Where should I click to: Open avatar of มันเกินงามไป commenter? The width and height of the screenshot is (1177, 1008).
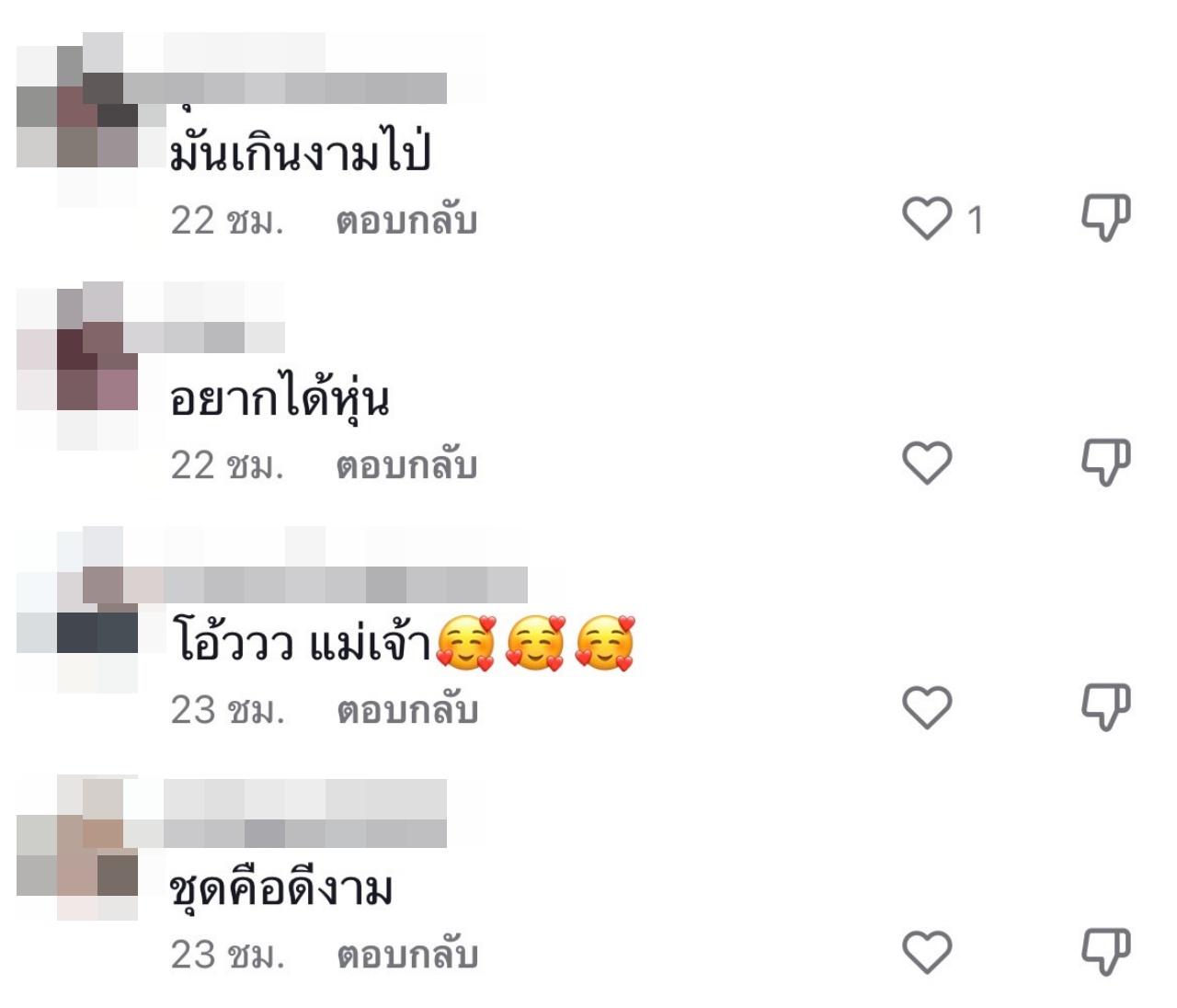(77, 107)
